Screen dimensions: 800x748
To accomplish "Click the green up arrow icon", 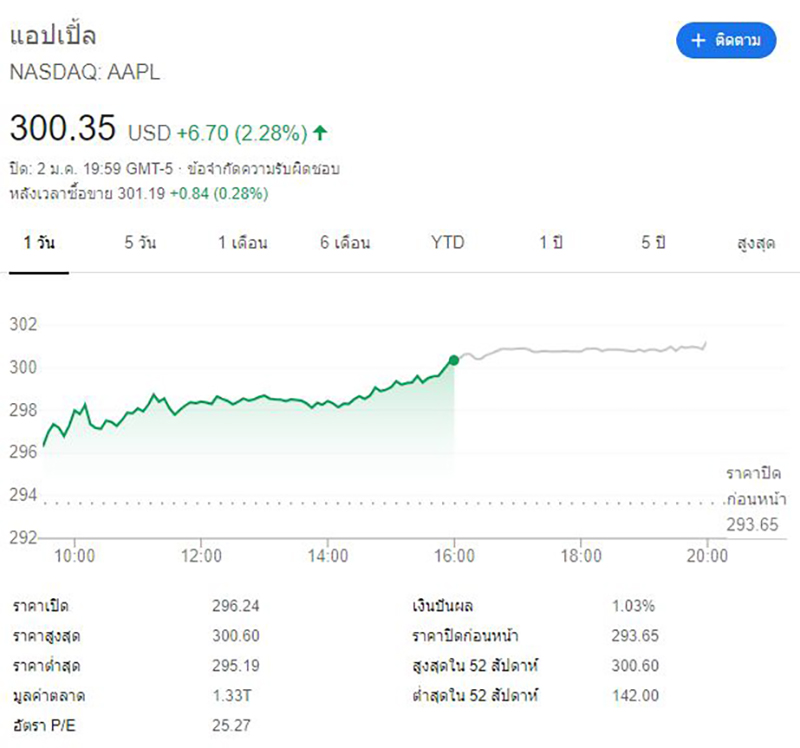I will pyautogui.click(x=320, y=132).
